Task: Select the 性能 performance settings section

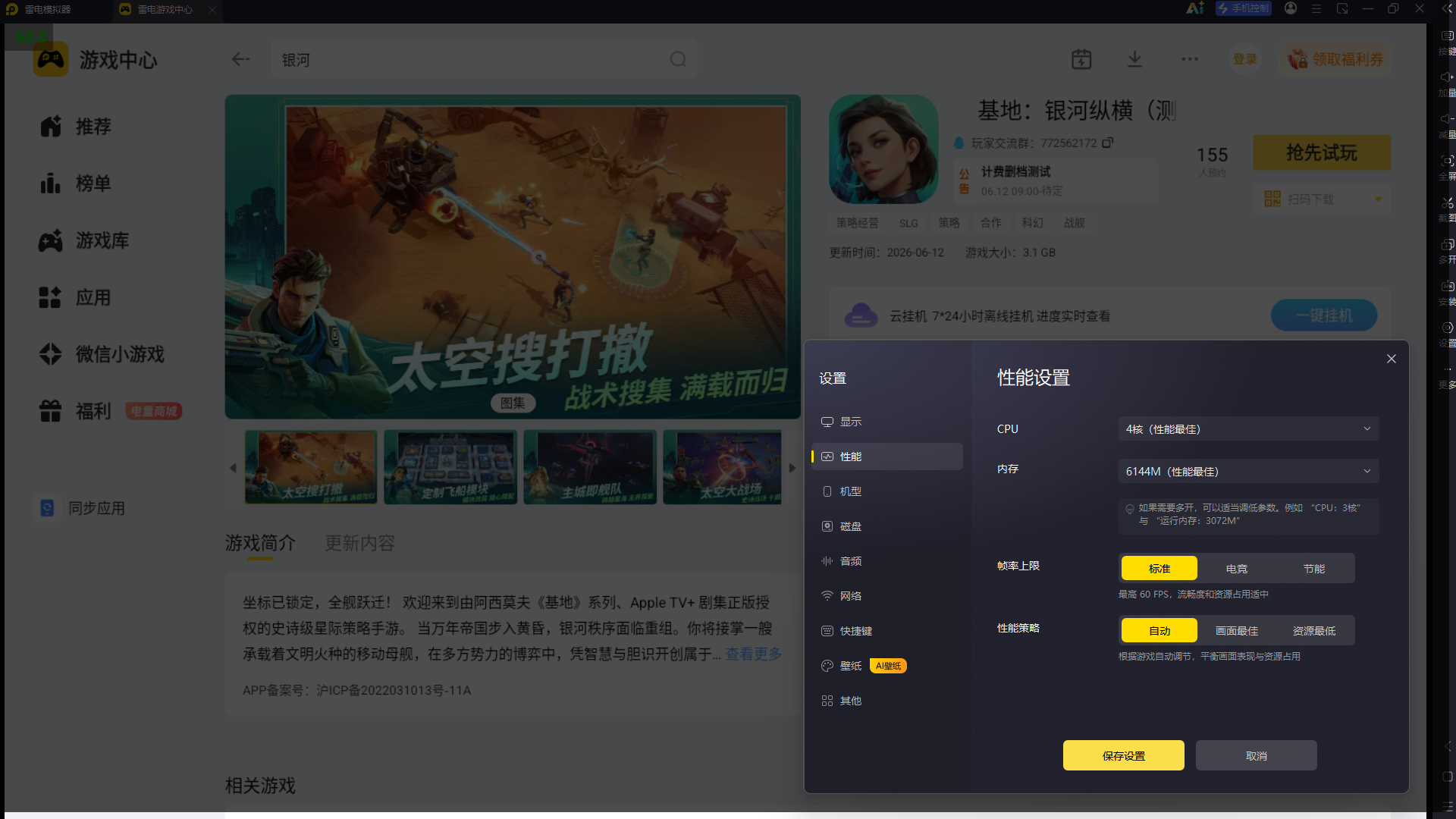Action: pyautogui.click(x=886, y=457)
